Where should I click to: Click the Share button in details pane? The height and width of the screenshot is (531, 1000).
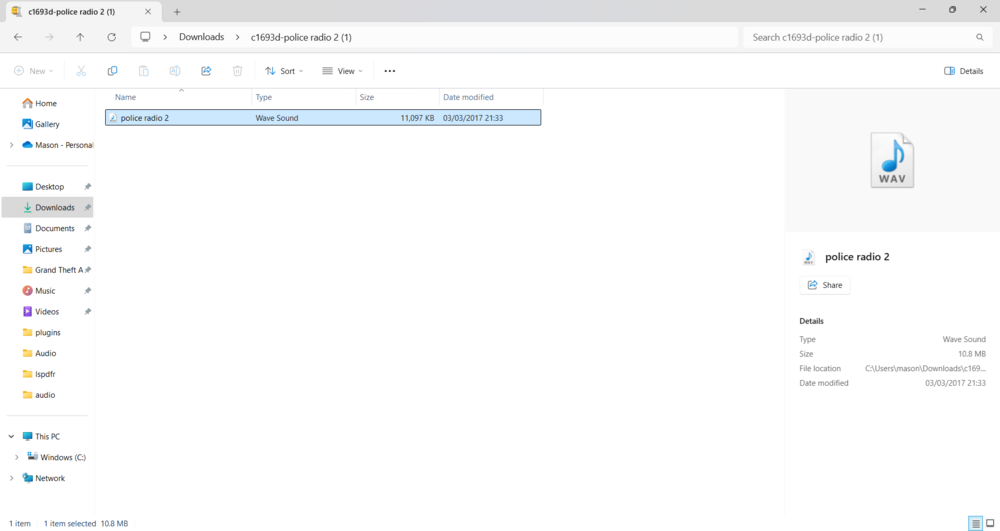tap(825, 285)
